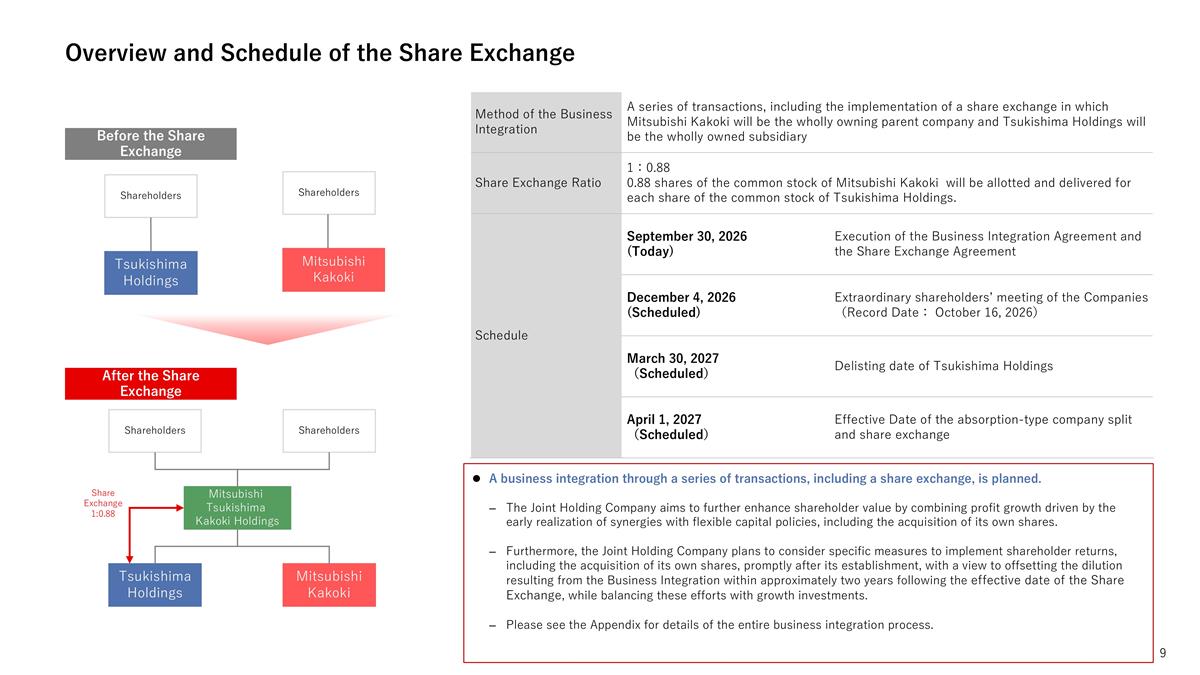Screen dimensions: 1200x675
Task: Click the Schedule label cell
Action: [545, 335]
